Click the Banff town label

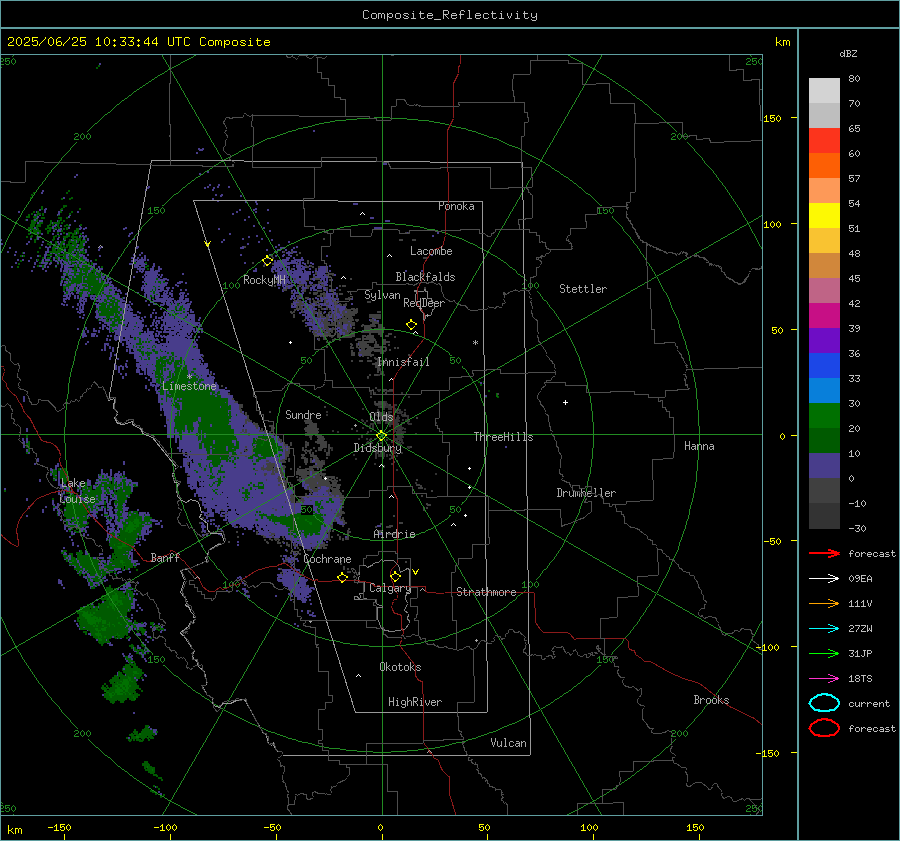click(x=165, y=557)
